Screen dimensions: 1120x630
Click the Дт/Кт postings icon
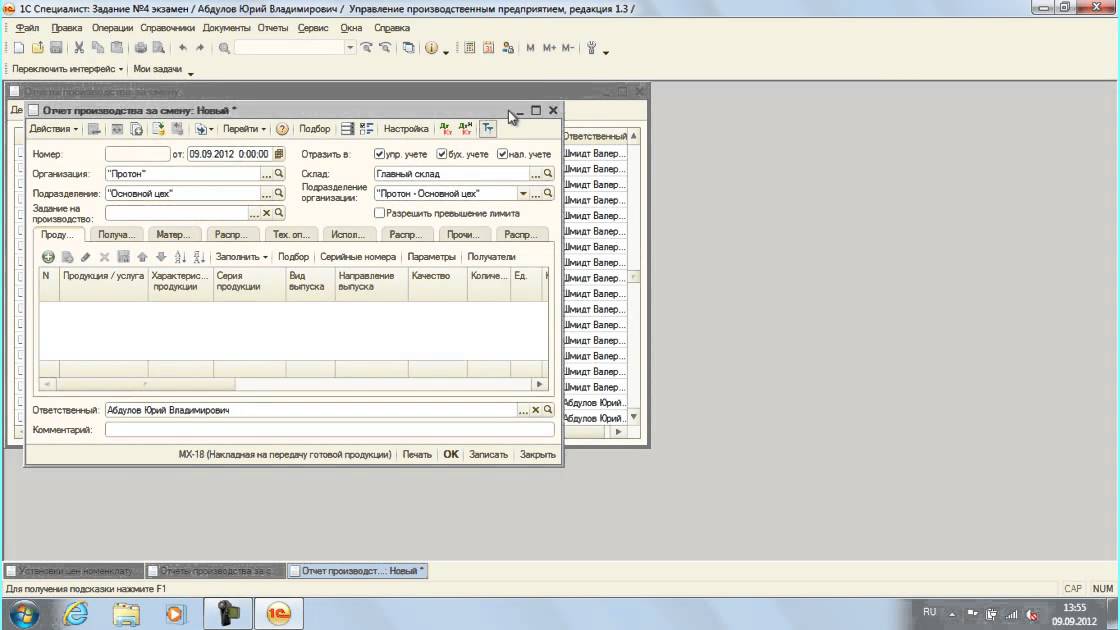click(x=446, y=129)
